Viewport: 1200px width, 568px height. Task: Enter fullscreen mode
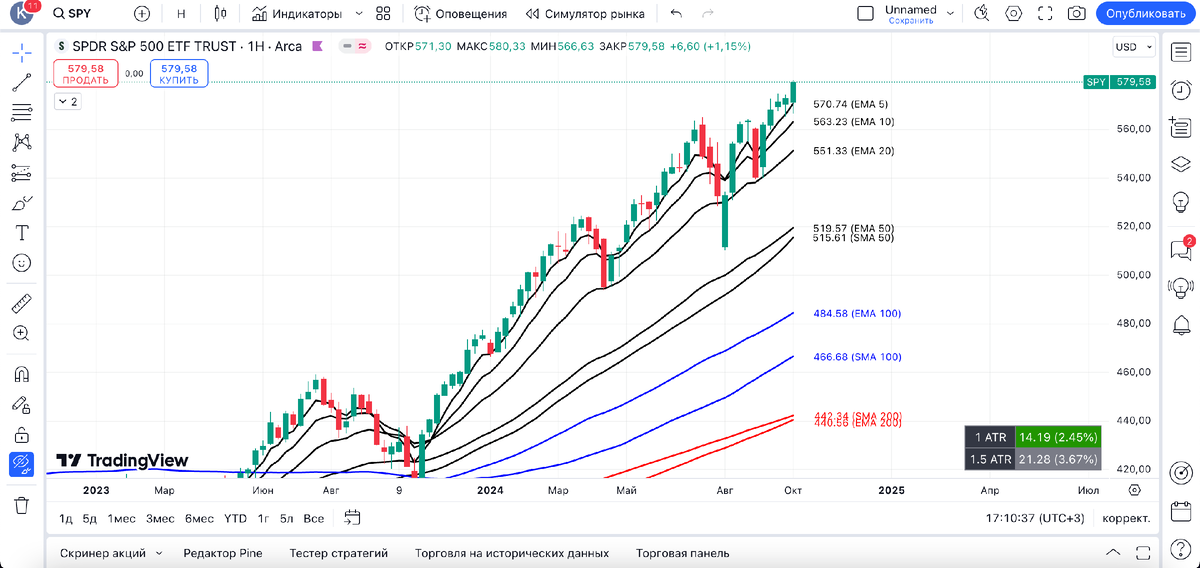tap(1045, 14)
